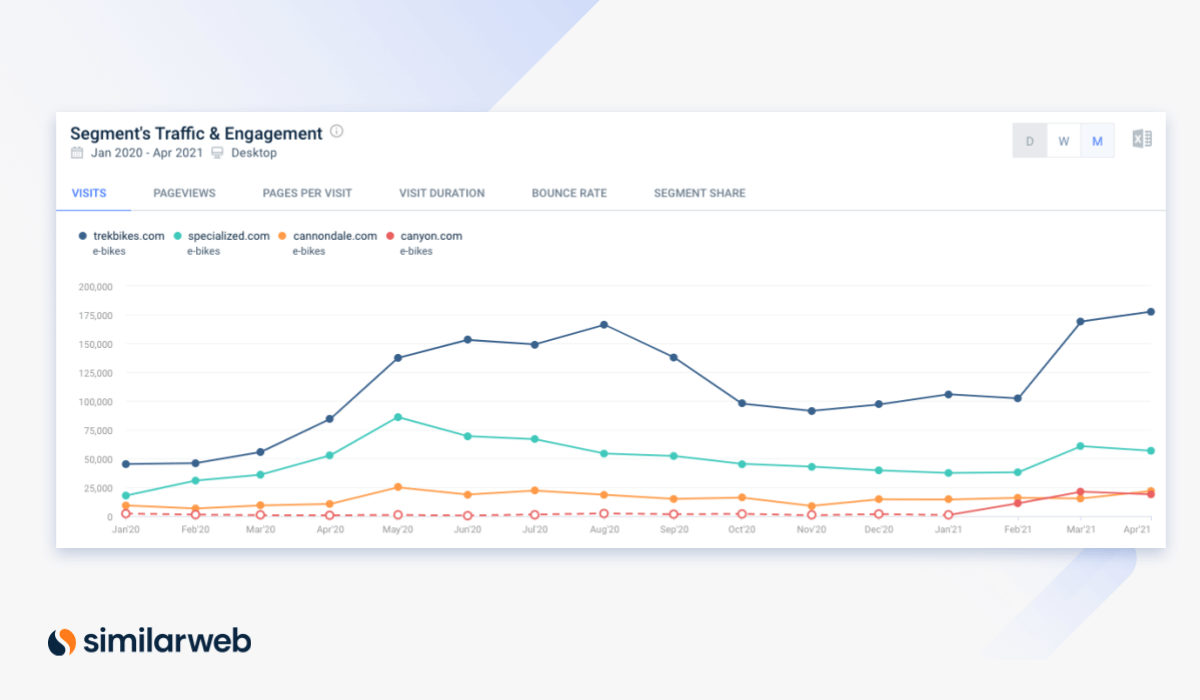
Task: Click the Desktop monitor icon
Action: click(x=217, y=153)
